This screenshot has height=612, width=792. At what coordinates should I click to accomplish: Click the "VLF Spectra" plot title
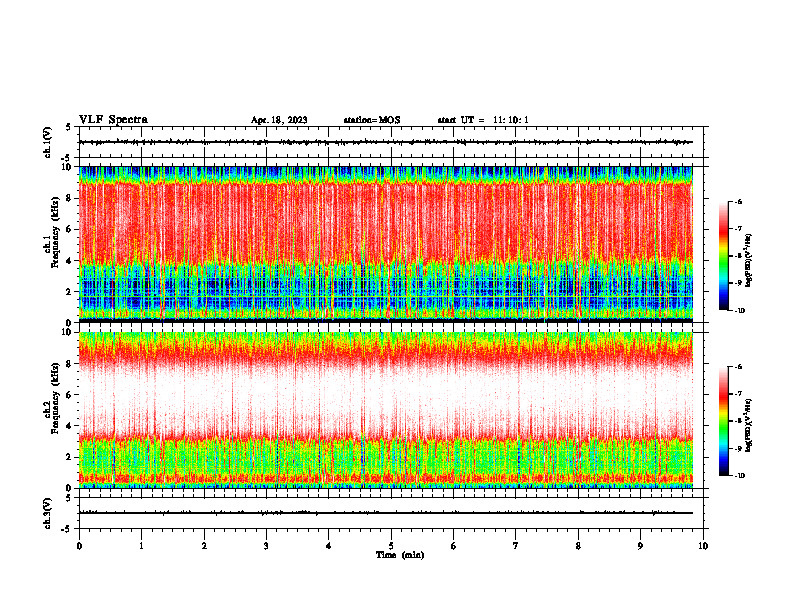click(x=113, y=120)
